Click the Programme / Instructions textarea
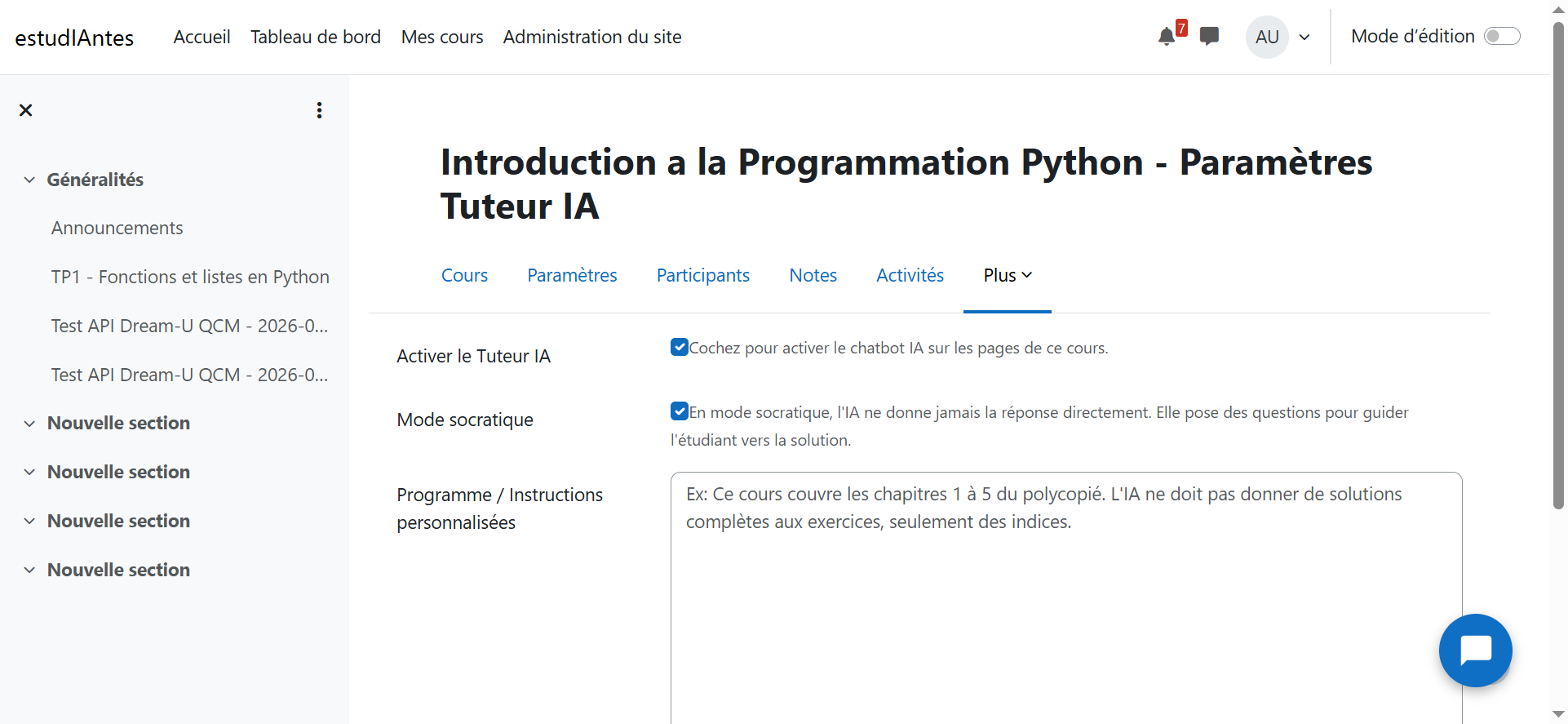The width and height of the screenshot is (1568, 724). (1066, 597)
